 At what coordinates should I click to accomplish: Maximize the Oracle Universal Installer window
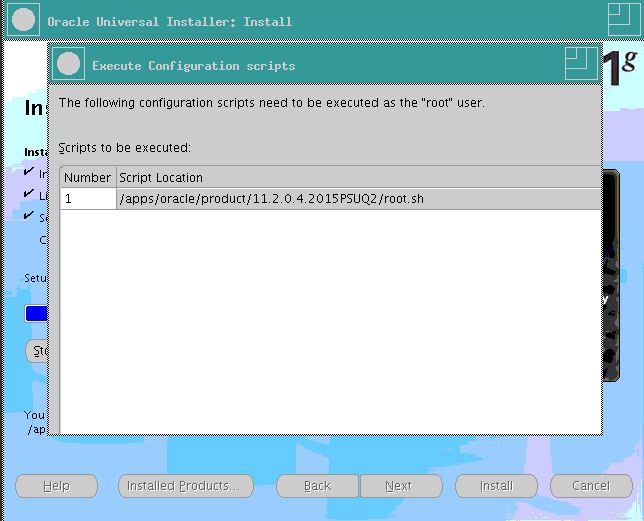coord(624,20)
